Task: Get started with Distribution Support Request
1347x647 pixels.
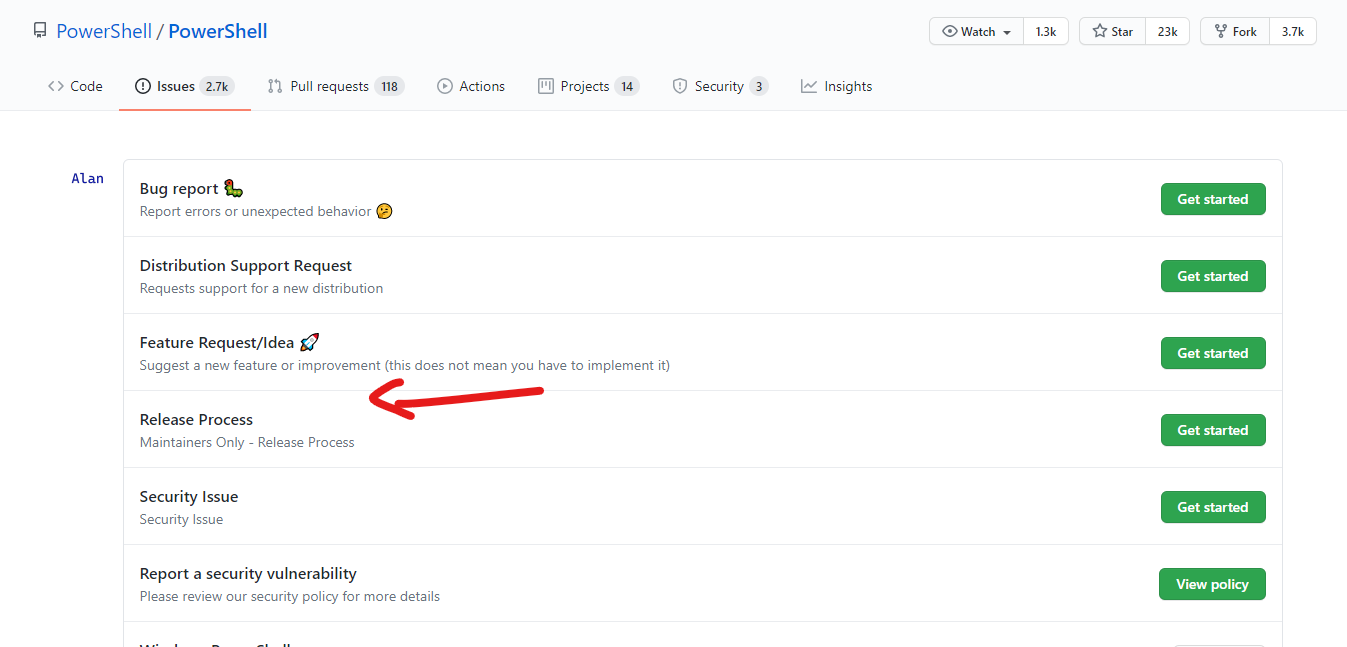Action: pyautogui.click(x=1213, y=276)
